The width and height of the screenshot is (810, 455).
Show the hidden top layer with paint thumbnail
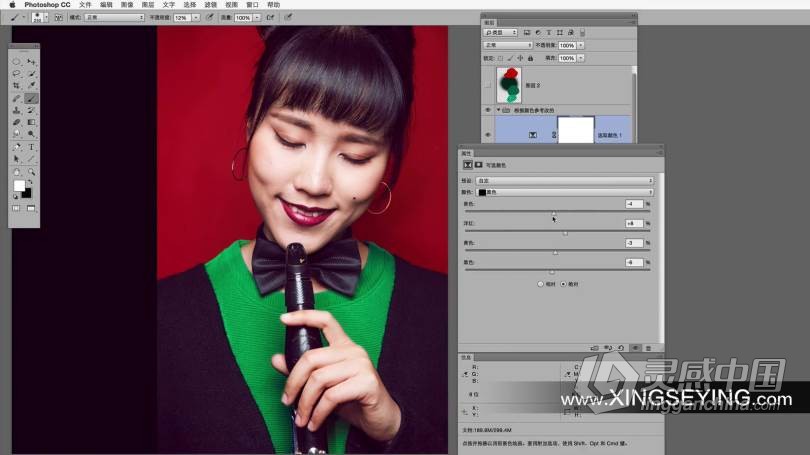[488, 85]
